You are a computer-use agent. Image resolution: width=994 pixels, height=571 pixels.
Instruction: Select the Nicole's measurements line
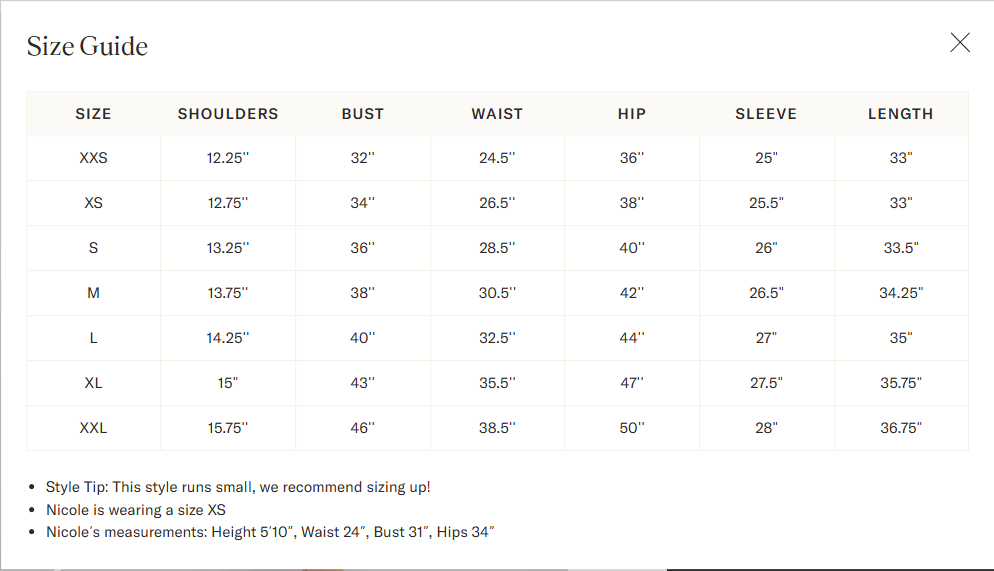point(269,532)
